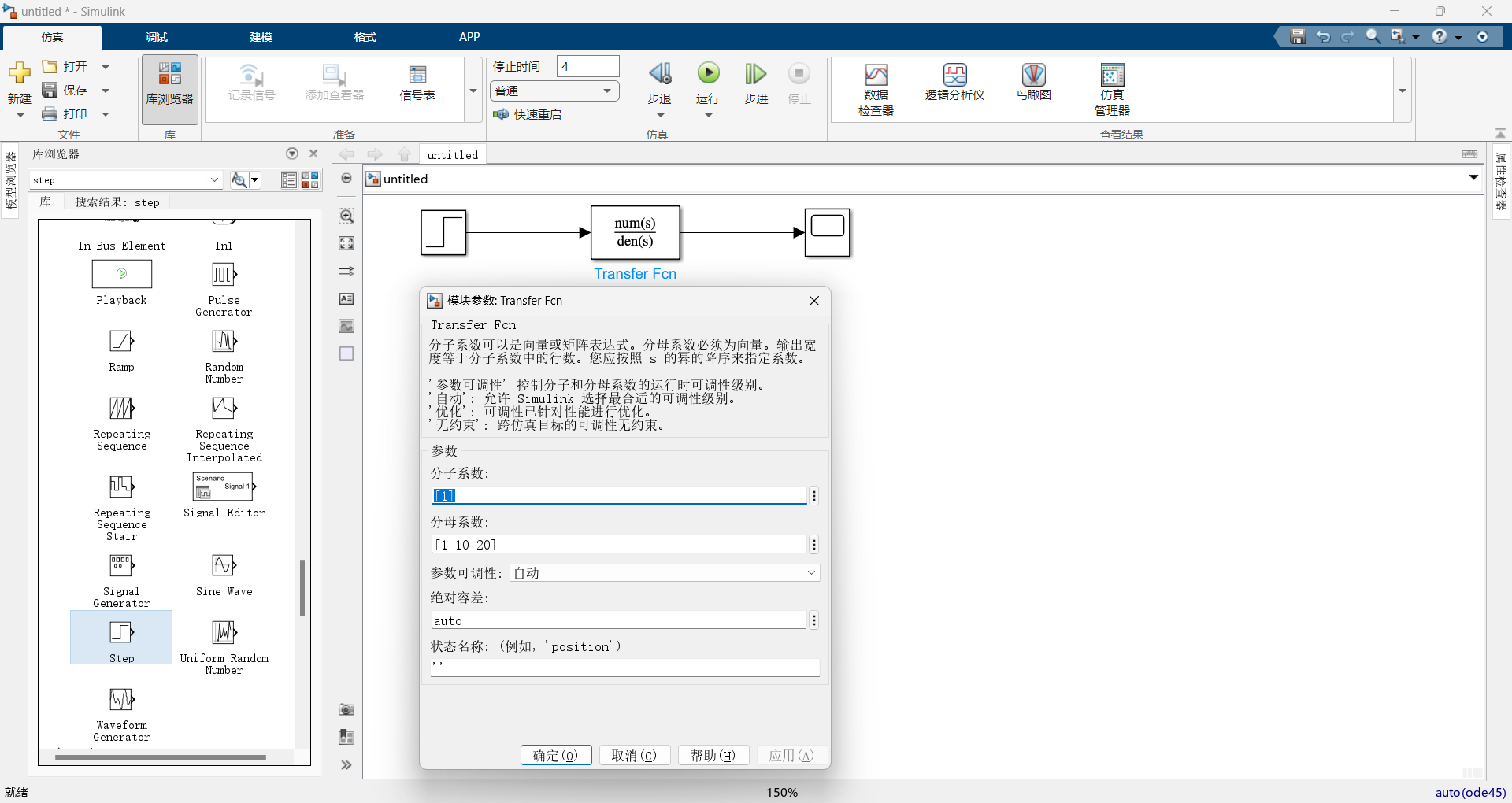Select the untitled model tab
Screen dimensions: 1512x803
pos(453,155)
